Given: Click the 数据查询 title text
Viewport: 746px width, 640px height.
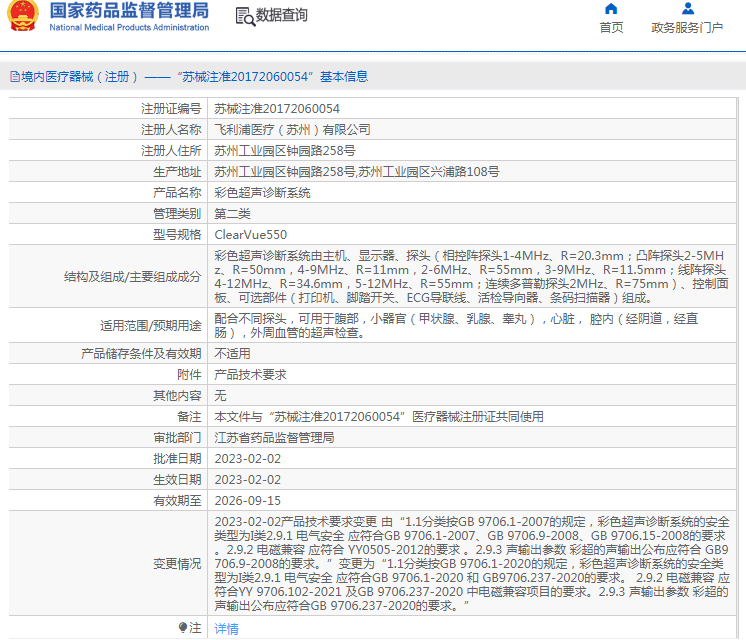Looking at the screenshot, I should [x=282, y=15].
